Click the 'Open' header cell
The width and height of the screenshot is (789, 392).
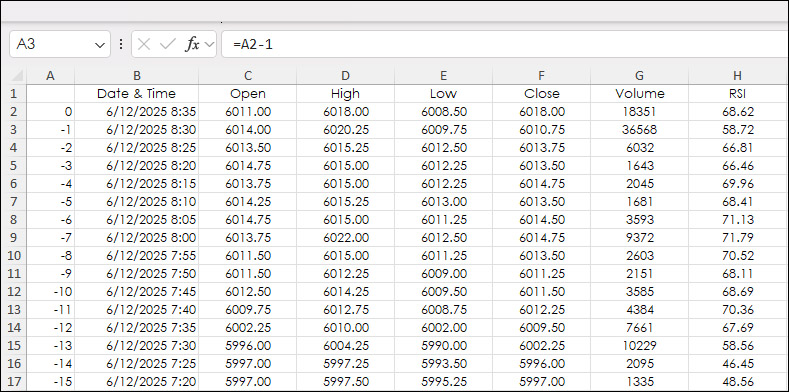[x=248, y=94]
